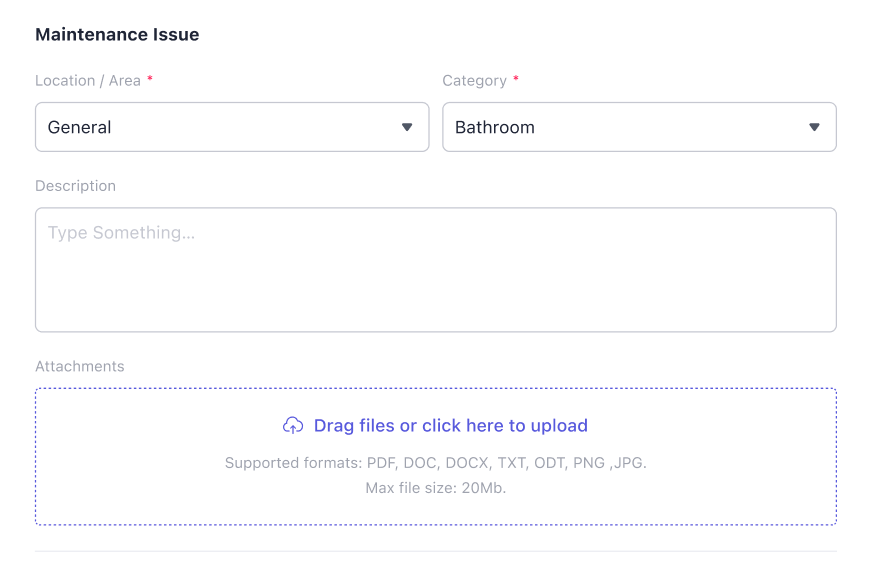Click the Supported formats hint text
869x569 pixels.
pyautogui.click(x=435, y=463)
